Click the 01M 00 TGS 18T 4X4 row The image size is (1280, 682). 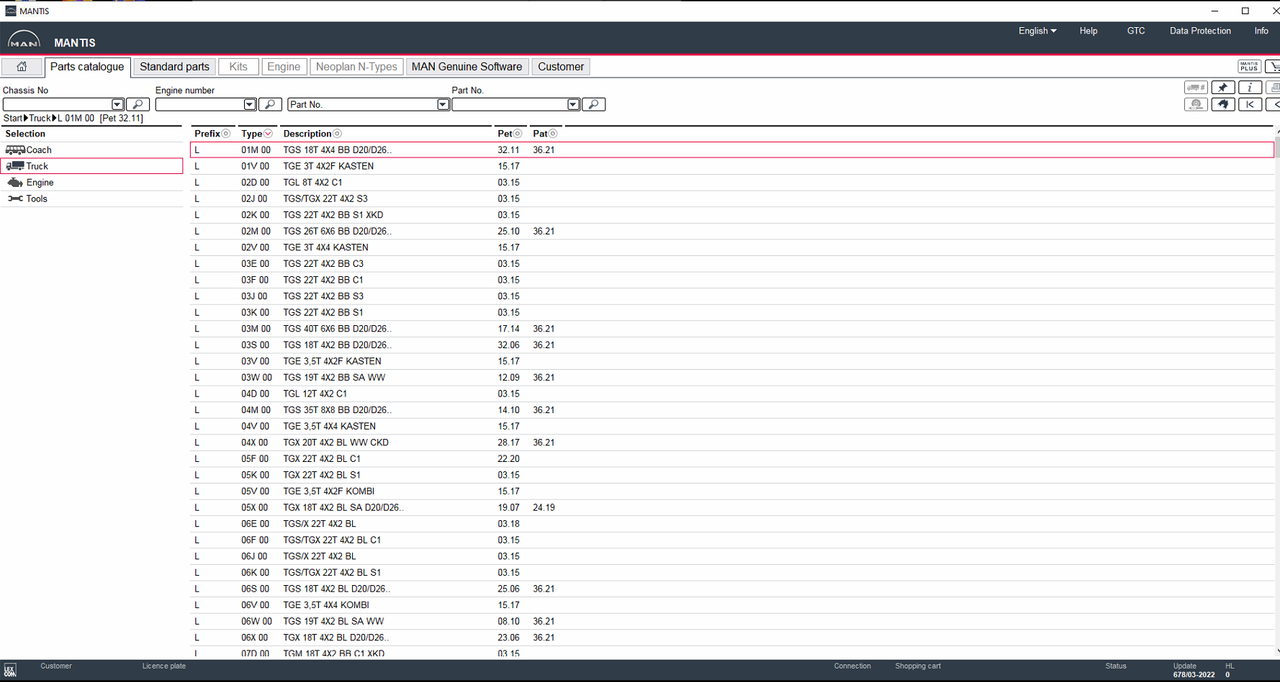[x=732, y=150]
